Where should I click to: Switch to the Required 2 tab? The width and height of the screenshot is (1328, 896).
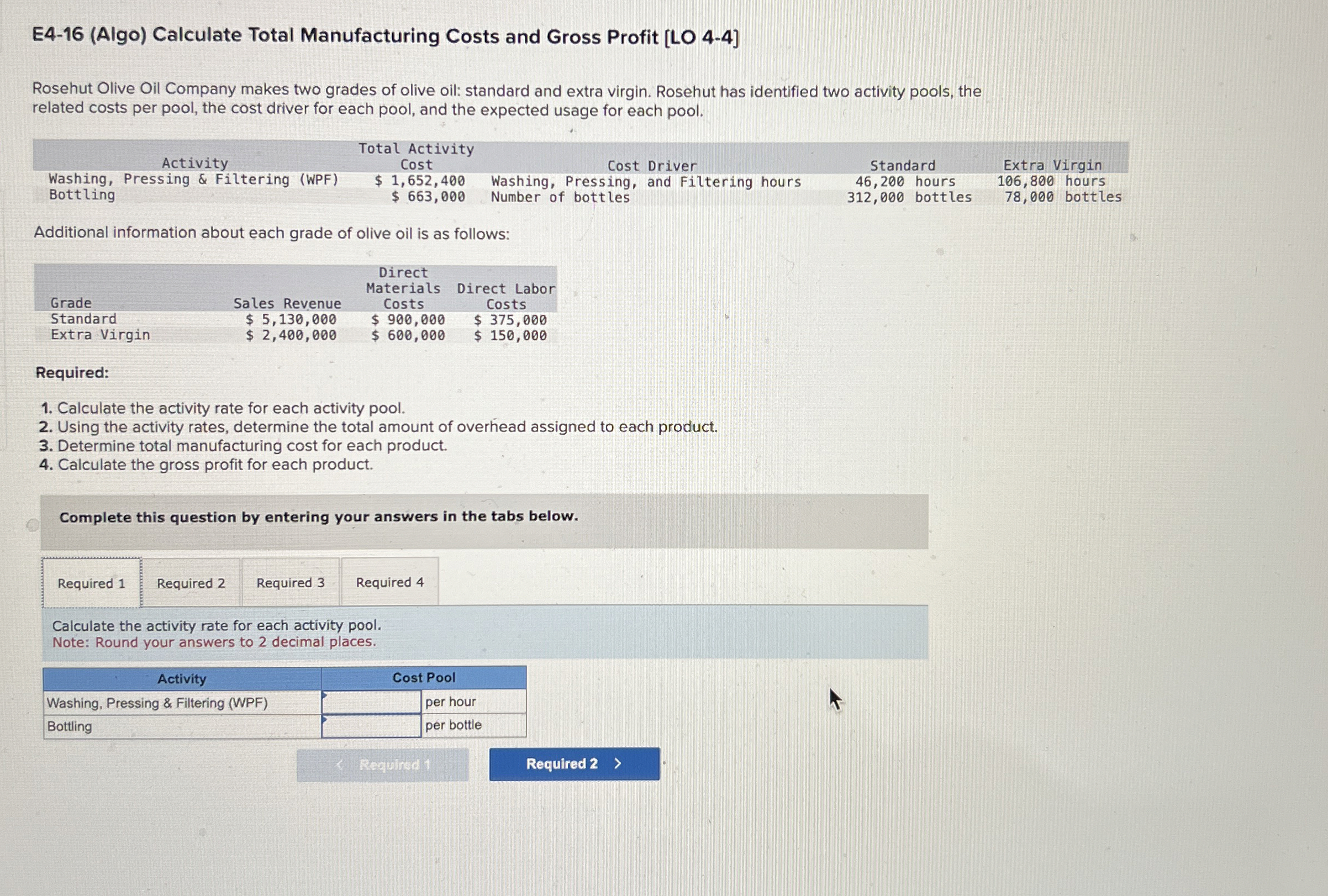point(192,582)
